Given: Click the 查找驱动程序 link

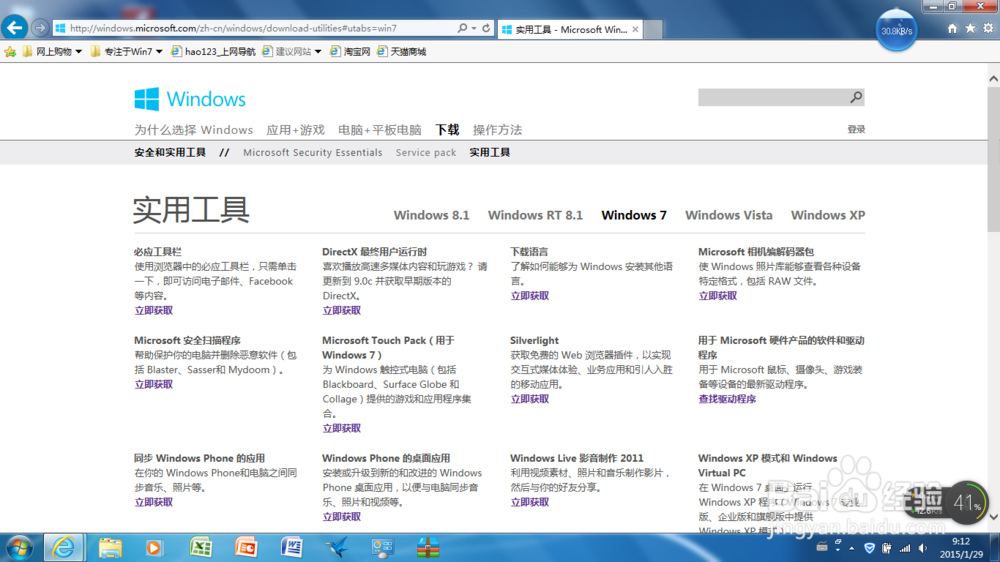Looking at the screenshot, I should click(x=727, y=399).
